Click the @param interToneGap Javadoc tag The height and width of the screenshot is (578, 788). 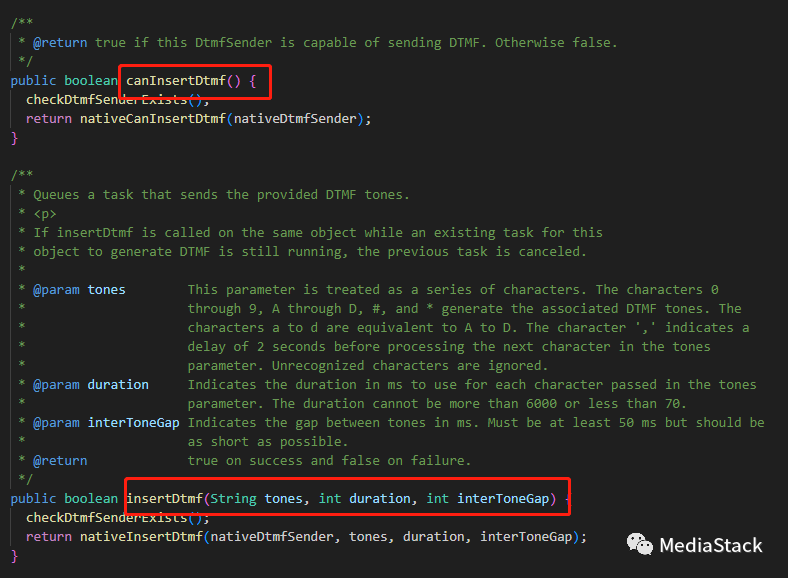point(106,422)
